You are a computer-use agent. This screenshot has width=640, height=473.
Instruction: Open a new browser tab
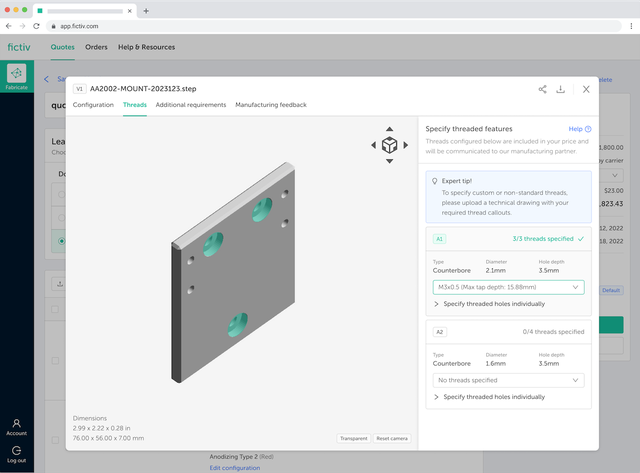[x=146, y=11]
